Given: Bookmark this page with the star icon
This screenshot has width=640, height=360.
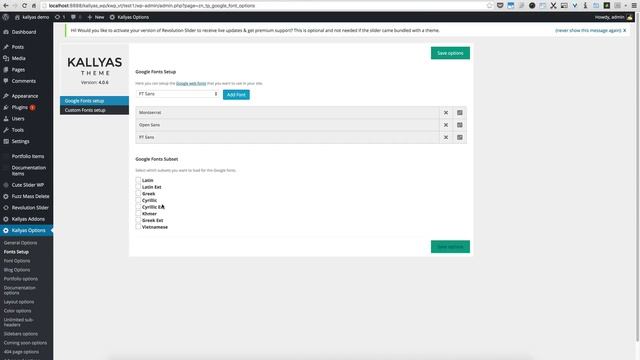Looking at the screenshot, I should click(x=490, y=6).
